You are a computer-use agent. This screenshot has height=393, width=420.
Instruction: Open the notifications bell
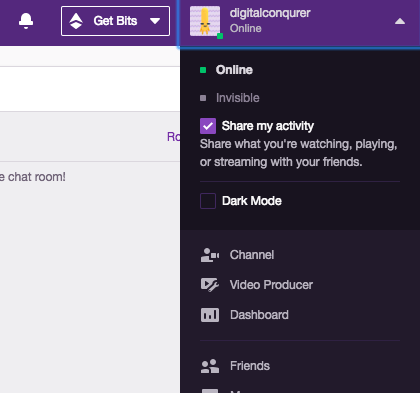click(x=26, y=21)
